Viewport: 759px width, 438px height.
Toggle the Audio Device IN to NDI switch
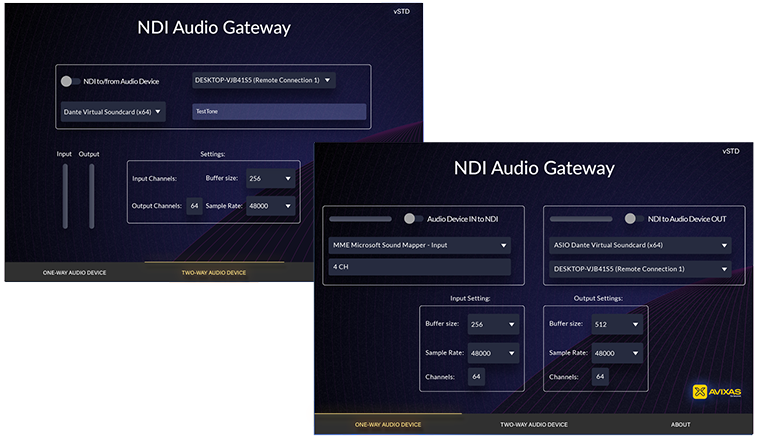click(x=414, y=219)
